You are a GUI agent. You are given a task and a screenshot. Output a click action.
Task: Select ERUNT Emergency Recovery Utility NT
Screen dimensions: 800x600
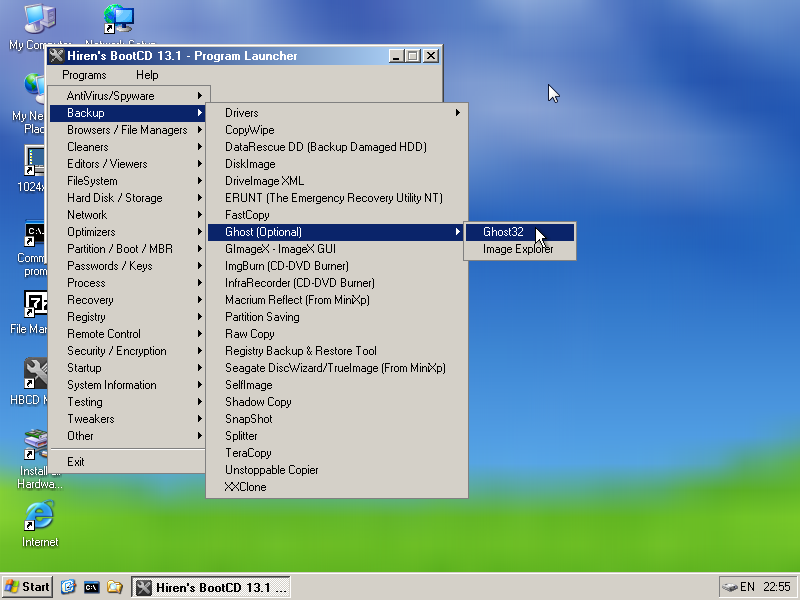click(x=337, y=198)
